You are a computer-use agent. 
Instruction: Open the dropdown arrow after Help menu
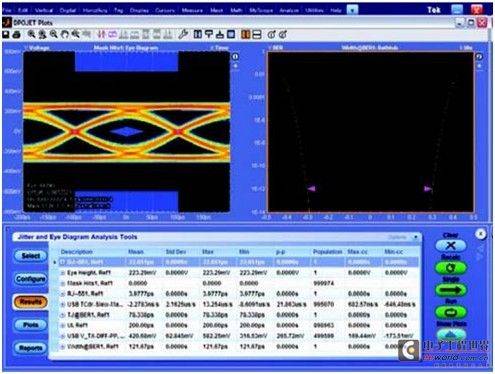point(352,10)
